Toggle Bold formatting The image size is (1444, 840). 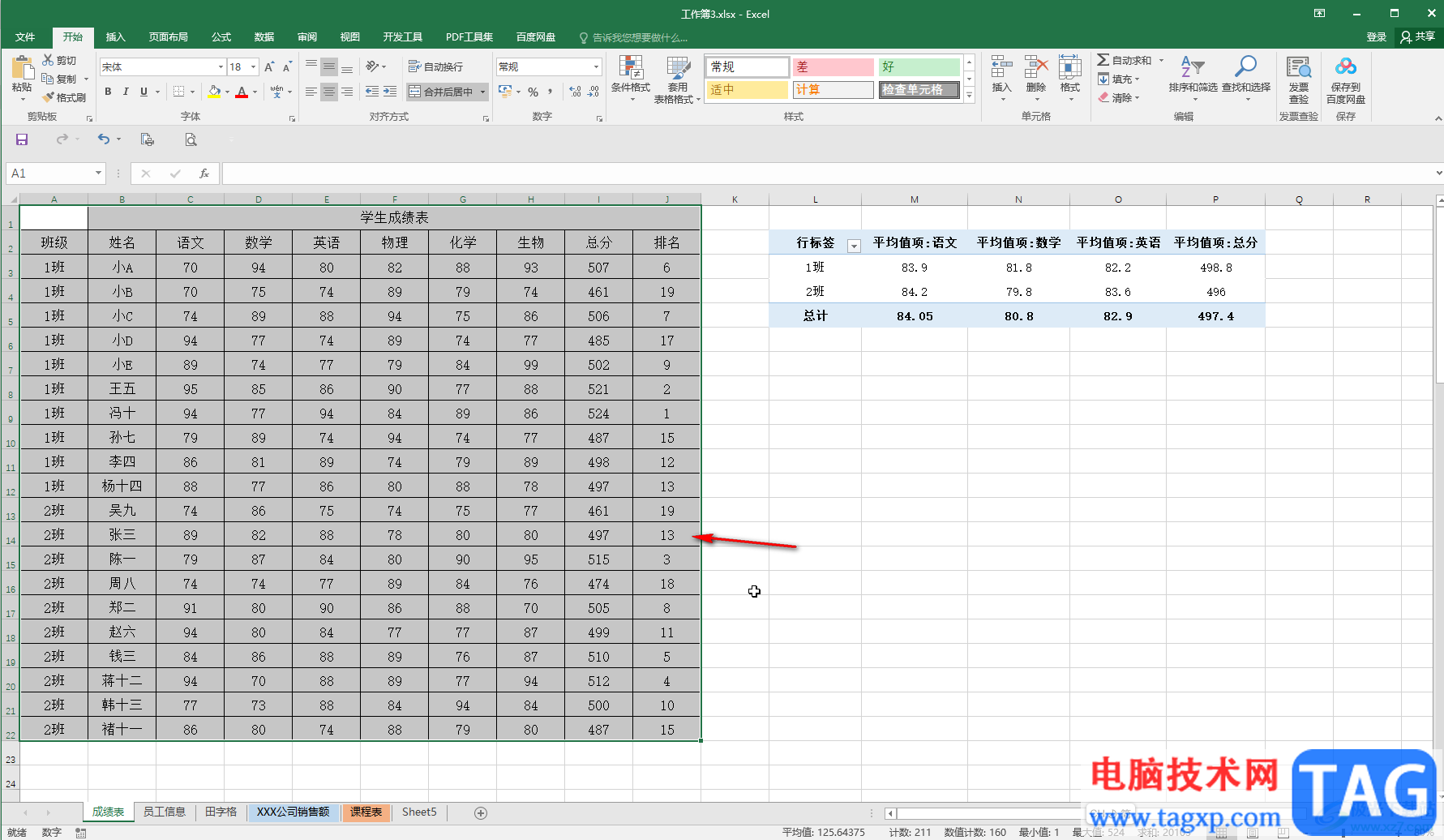click(108, 92)
